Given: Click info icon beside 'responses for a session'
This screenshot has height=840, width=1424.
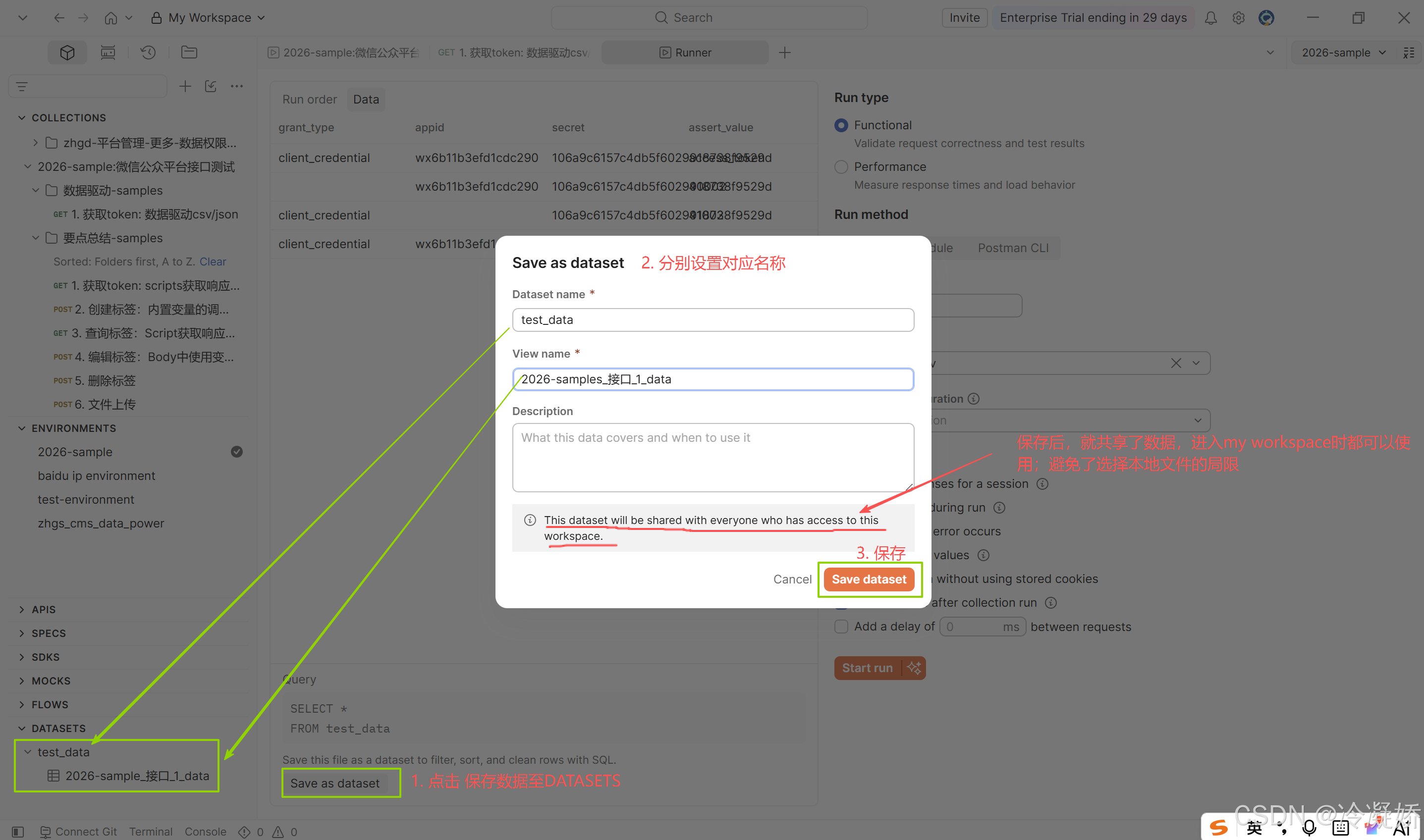Looking at the screenshot, I should (x=1042, y=484).
